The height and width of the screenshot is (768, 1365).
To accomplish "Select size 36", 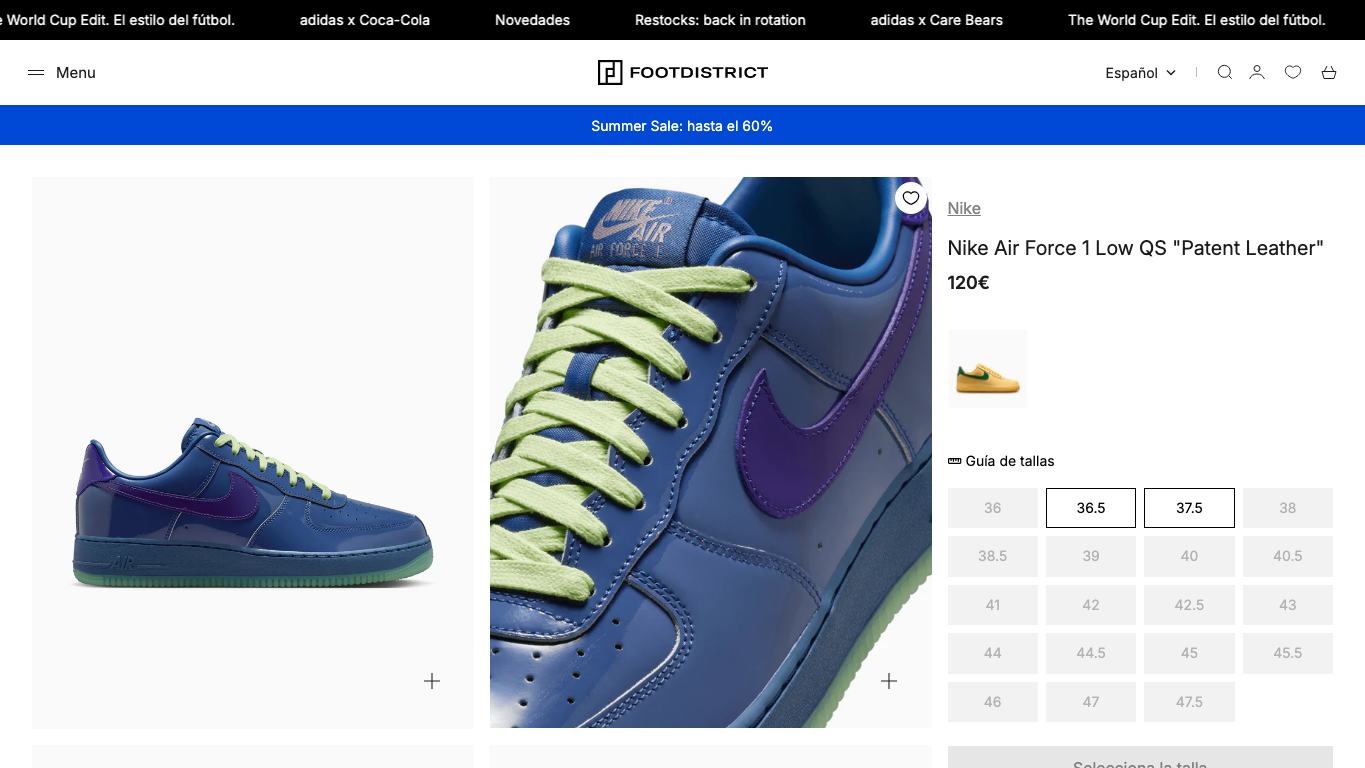I will [992, 508].
